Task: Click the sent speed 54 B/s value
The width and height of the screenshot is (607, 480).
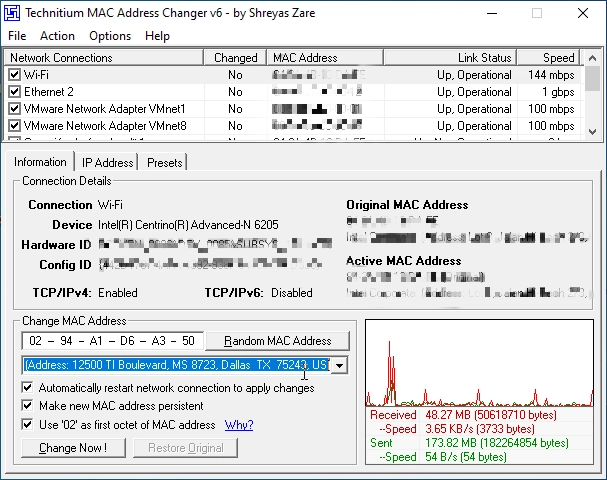Action: coord(466,457)
